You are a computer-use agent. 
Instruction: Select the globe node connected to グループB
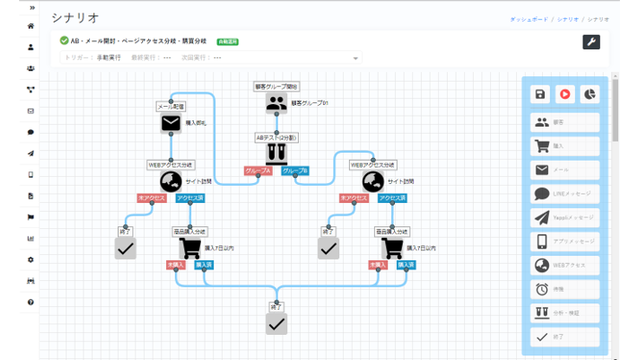tap(373, 182)
